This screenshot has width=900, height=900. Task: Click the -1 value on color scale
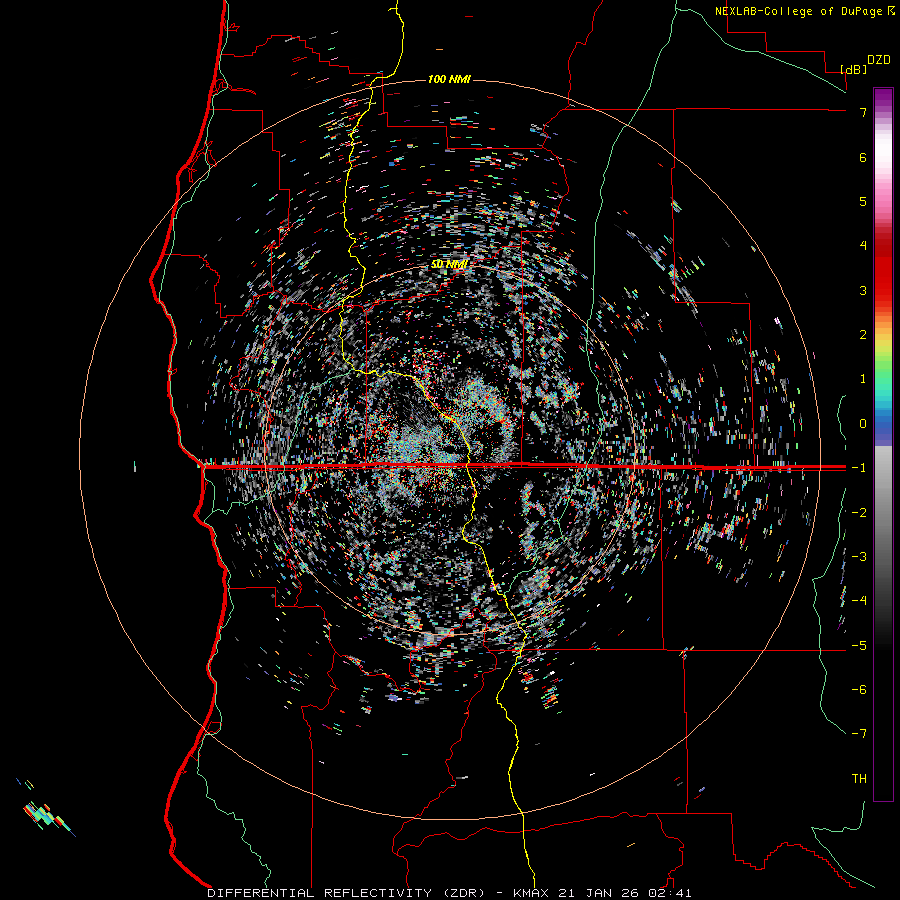pyautogui.click(x=859, y=468)
